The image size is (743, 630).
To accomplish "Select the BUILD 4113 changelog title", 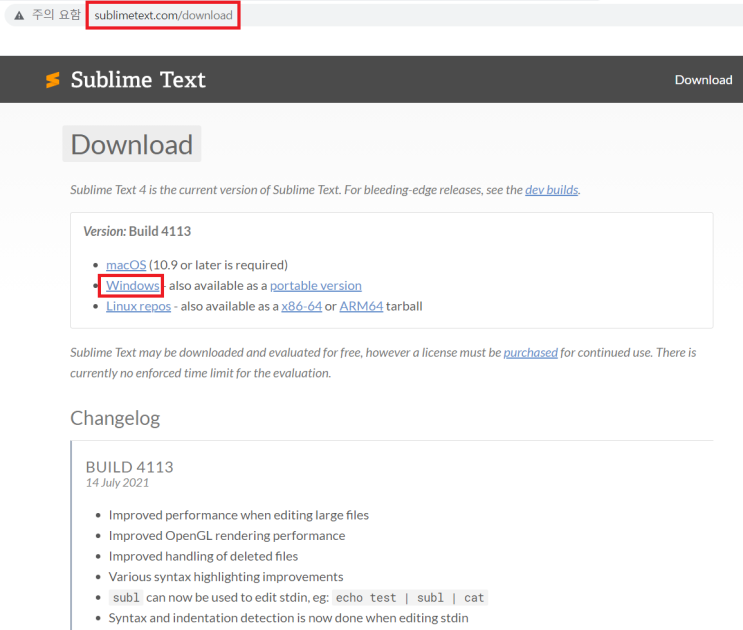I will [129, 467].
